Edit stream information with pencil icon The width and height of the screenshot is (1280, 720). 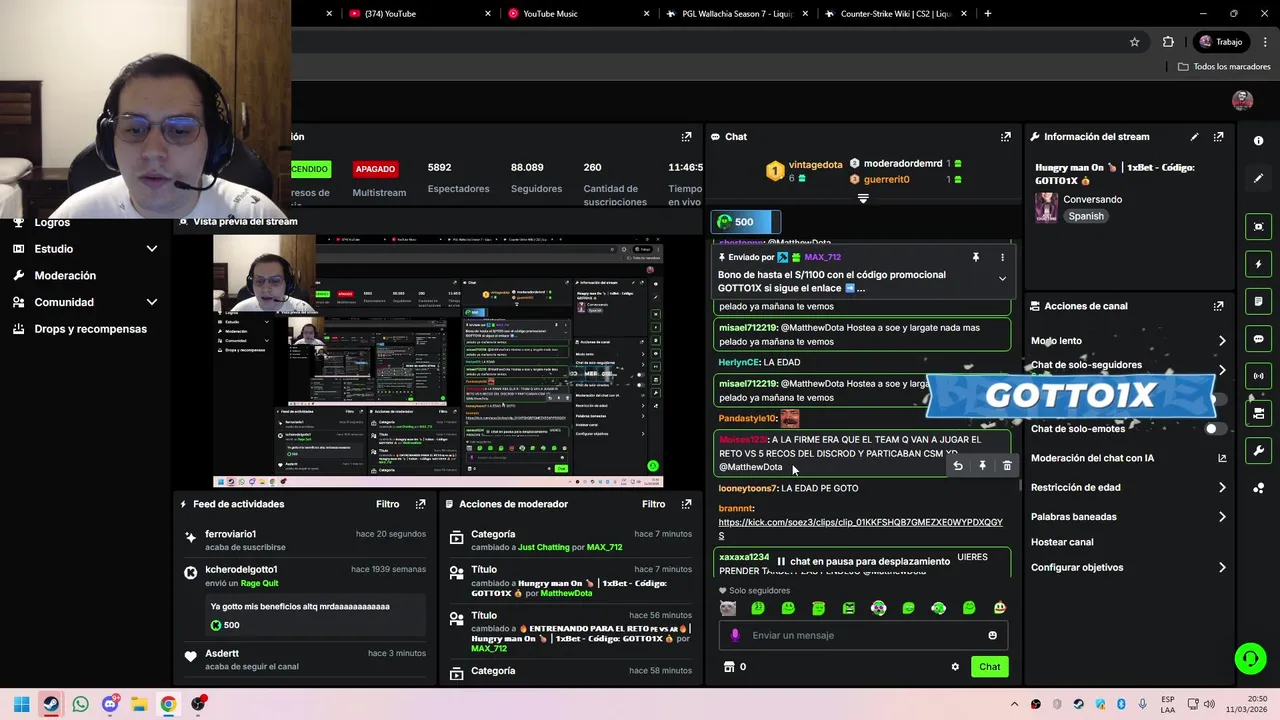tap(1194, 137)
